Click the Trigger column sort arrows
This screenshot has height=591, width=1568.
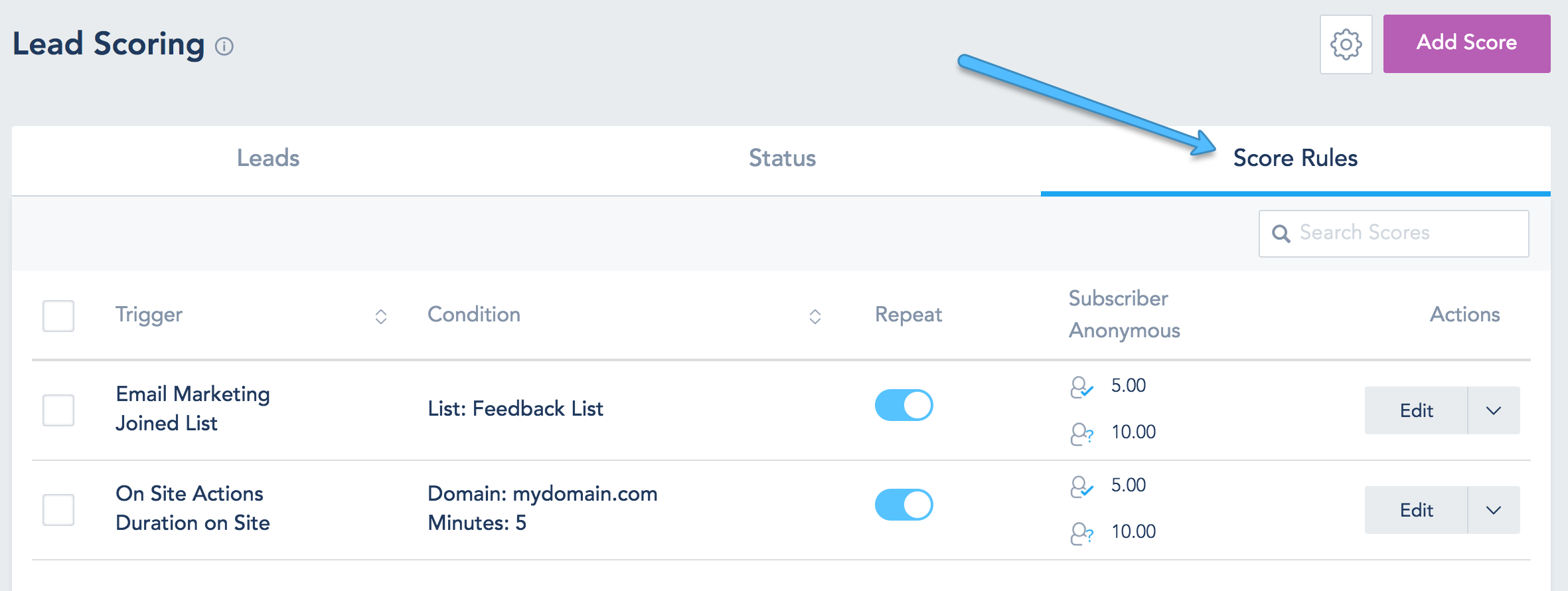coord(381,316)
